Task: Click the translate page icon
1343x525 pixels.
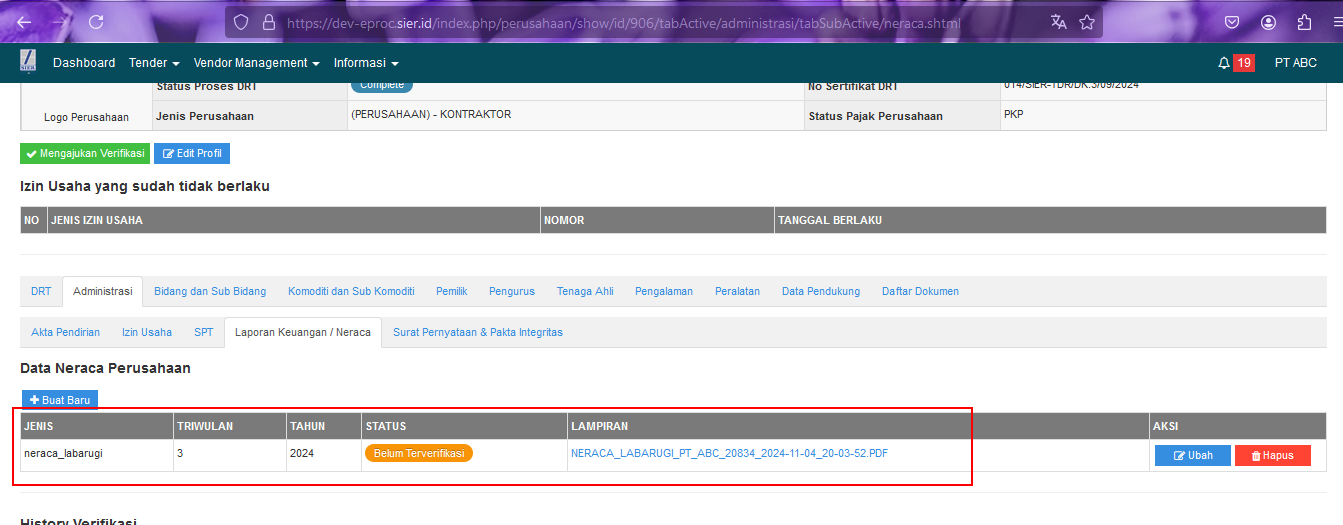Action: pos(1059,21)
